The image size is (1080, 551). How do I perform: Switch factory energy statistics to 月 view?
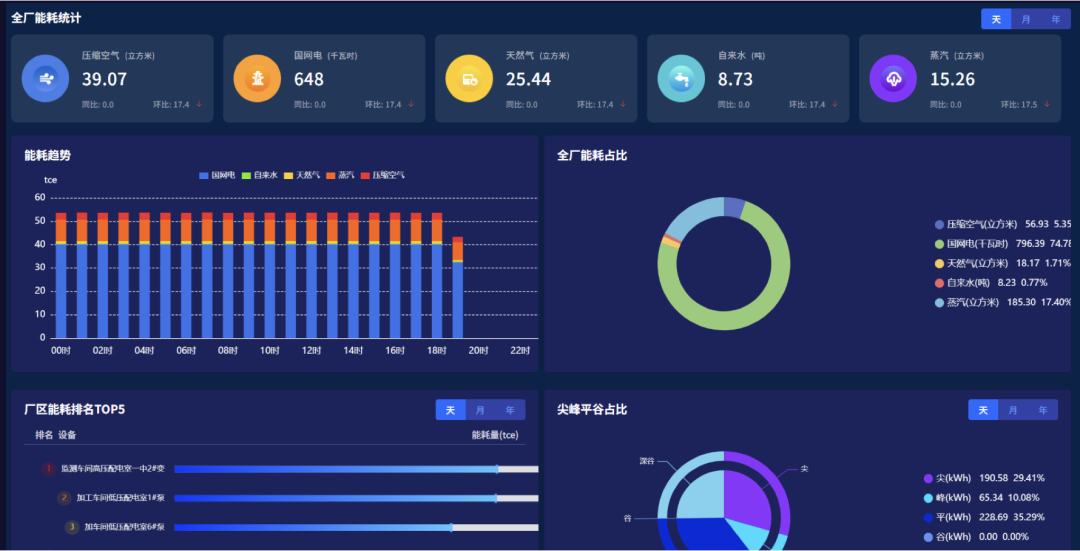(1026, 19)
